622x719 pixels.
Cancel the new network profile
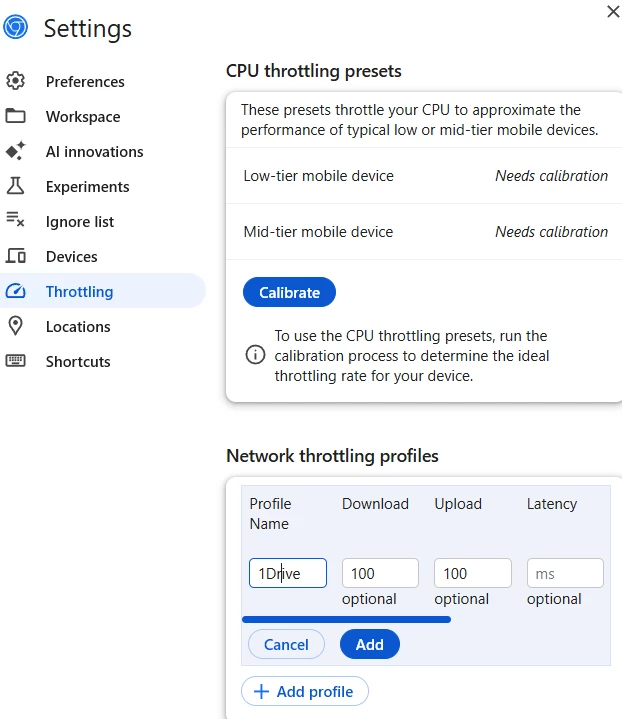[x=286, y=644]
